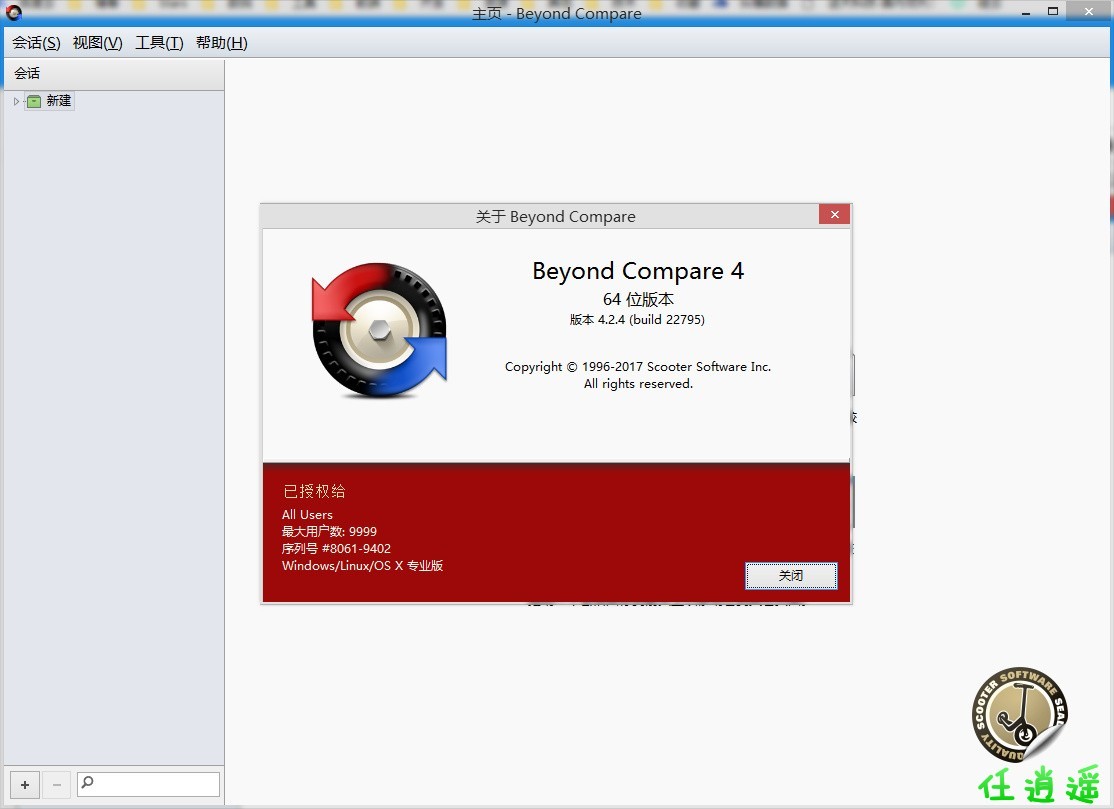Viewport: 1114px width, 809px height.
Task: Click the serial number text #8061-9402
Action: [356, 548]
